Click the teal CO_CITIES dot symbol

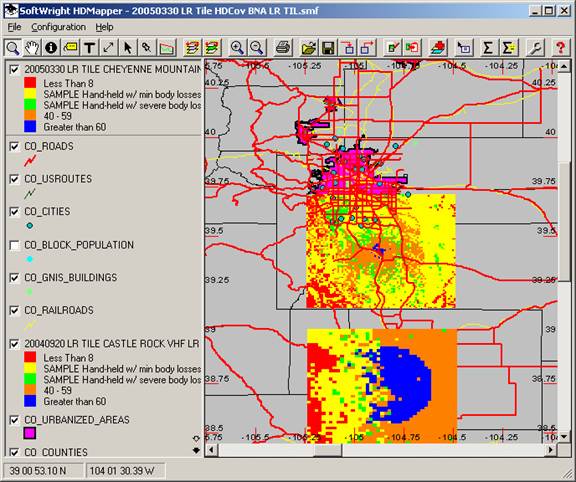coord(30,226)
